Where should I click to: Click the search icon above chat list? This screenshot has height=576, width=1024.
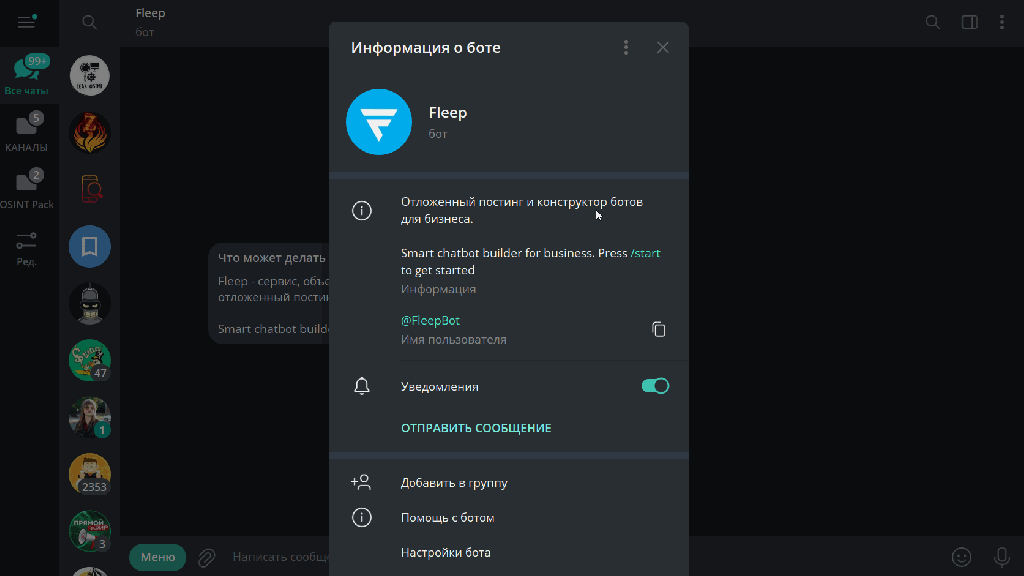click(90, 22)
